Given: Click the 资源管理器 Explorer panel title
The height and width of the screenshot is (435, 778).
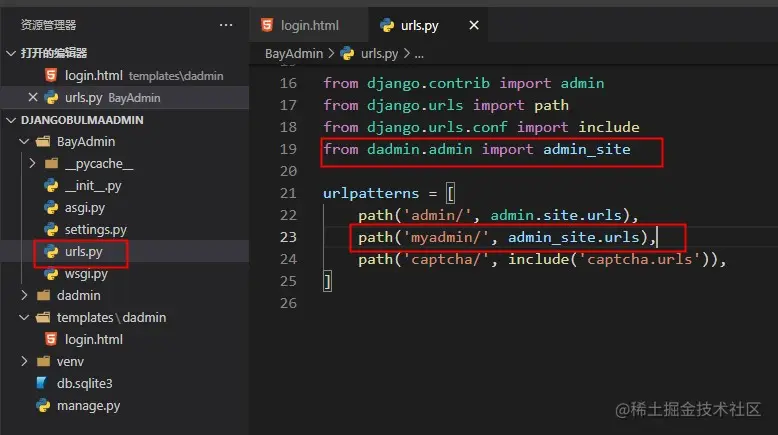Looking at the screenshot, I should [x=48, y=25].
